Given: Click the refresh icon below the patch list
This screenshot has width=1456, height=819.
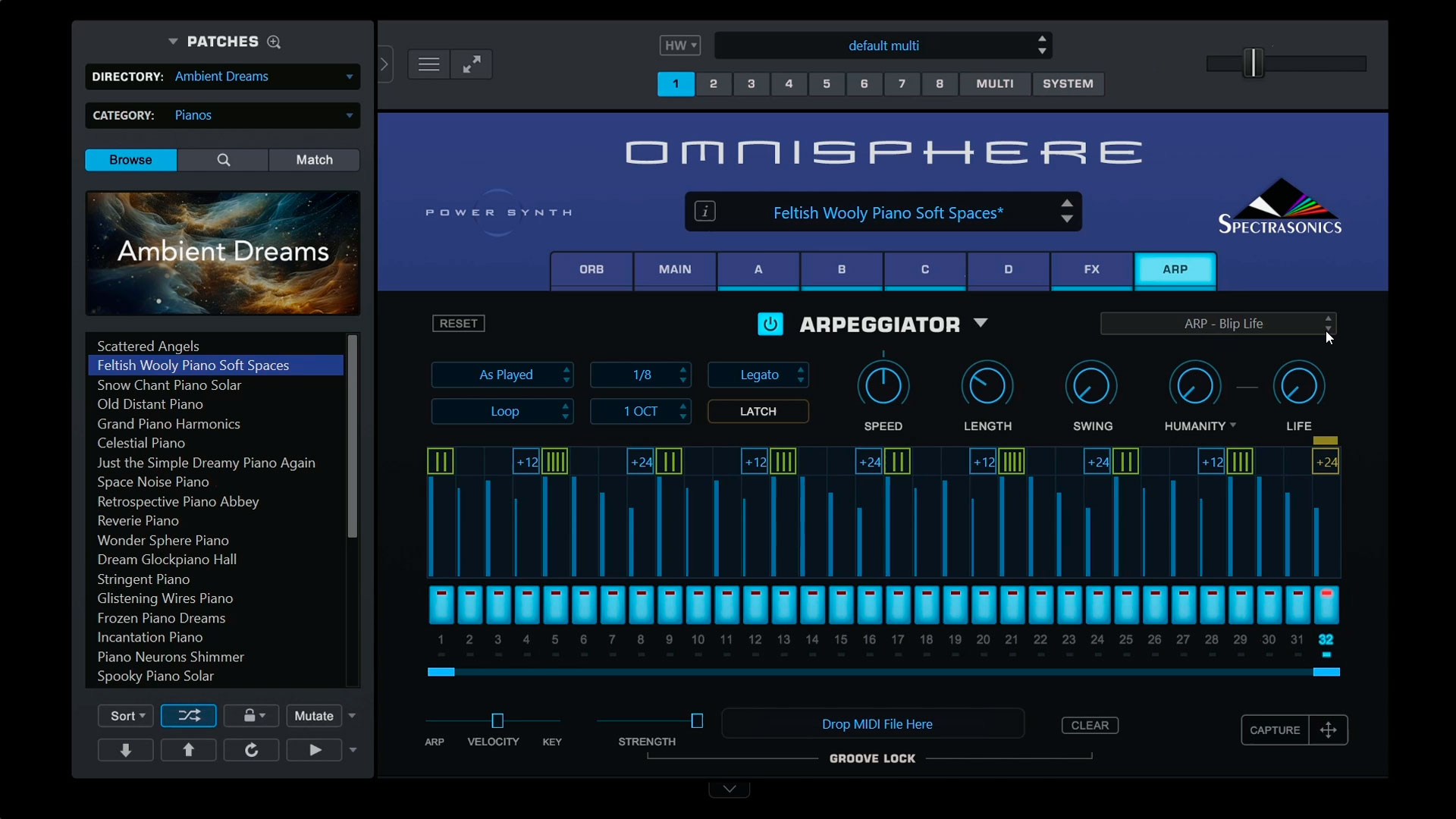Looking at the screenshot, I should coord(251,749).
